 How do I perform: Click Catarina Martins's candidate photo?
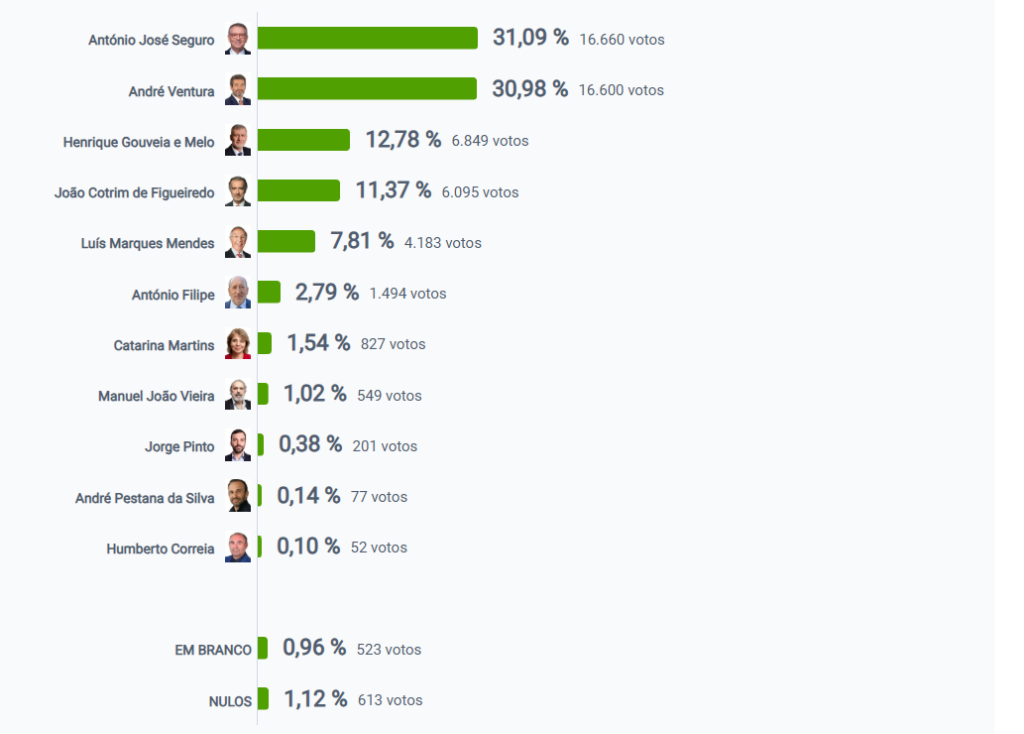(238, 344)
